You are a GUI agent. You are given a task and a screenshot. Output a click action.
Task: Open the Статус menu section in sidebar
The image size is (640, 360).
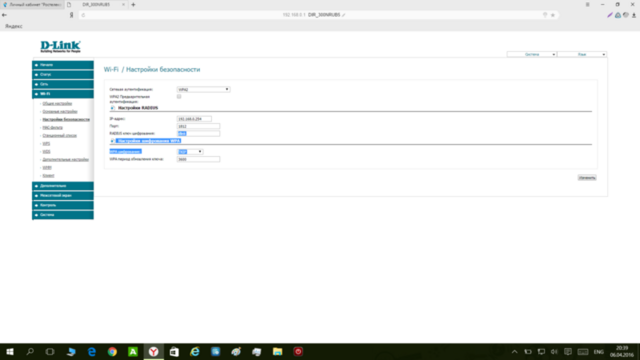click(63, 75)
